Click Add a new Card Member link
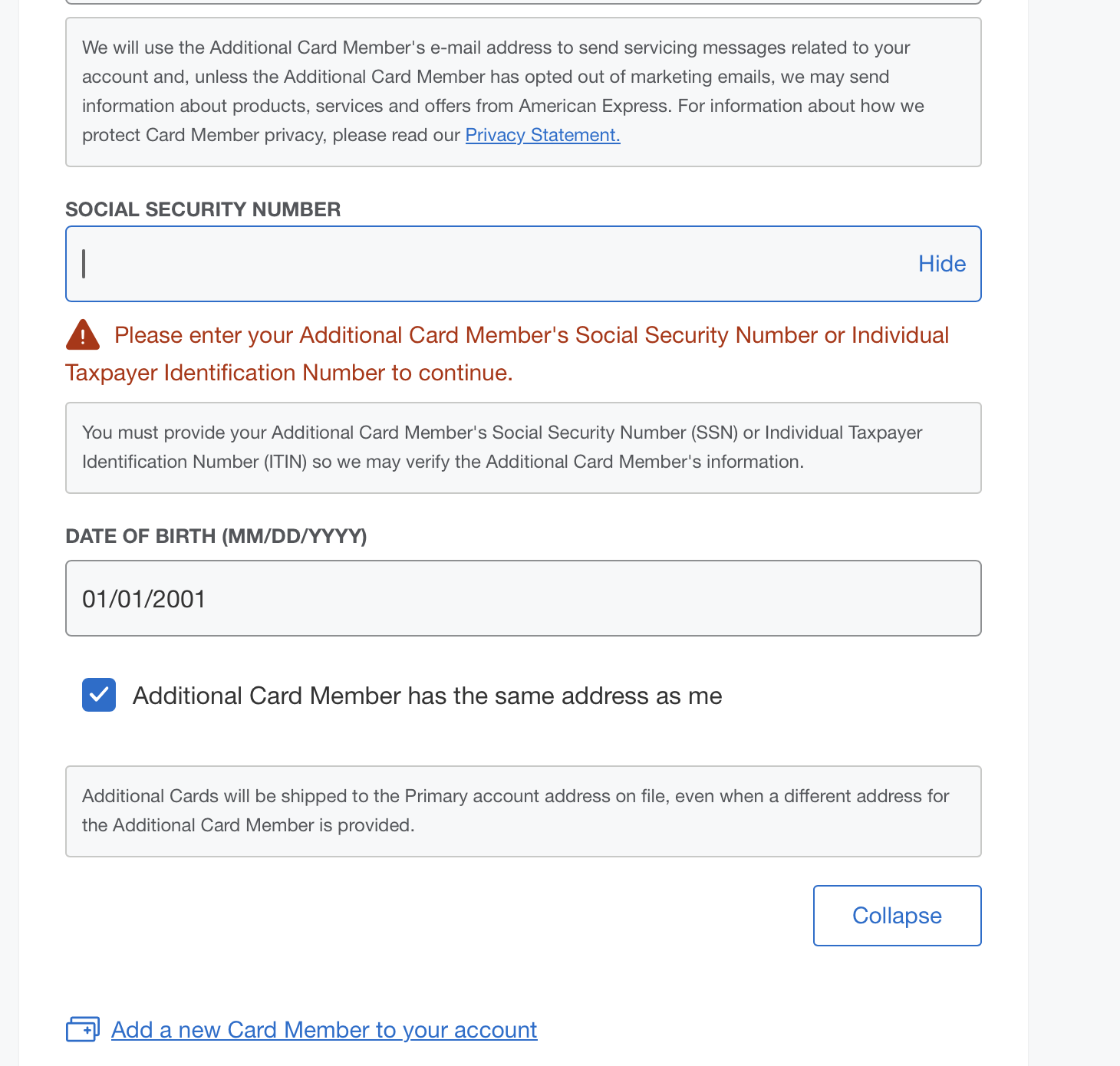Screen dimensions: 1120x1066 [x=324, y=1029]
